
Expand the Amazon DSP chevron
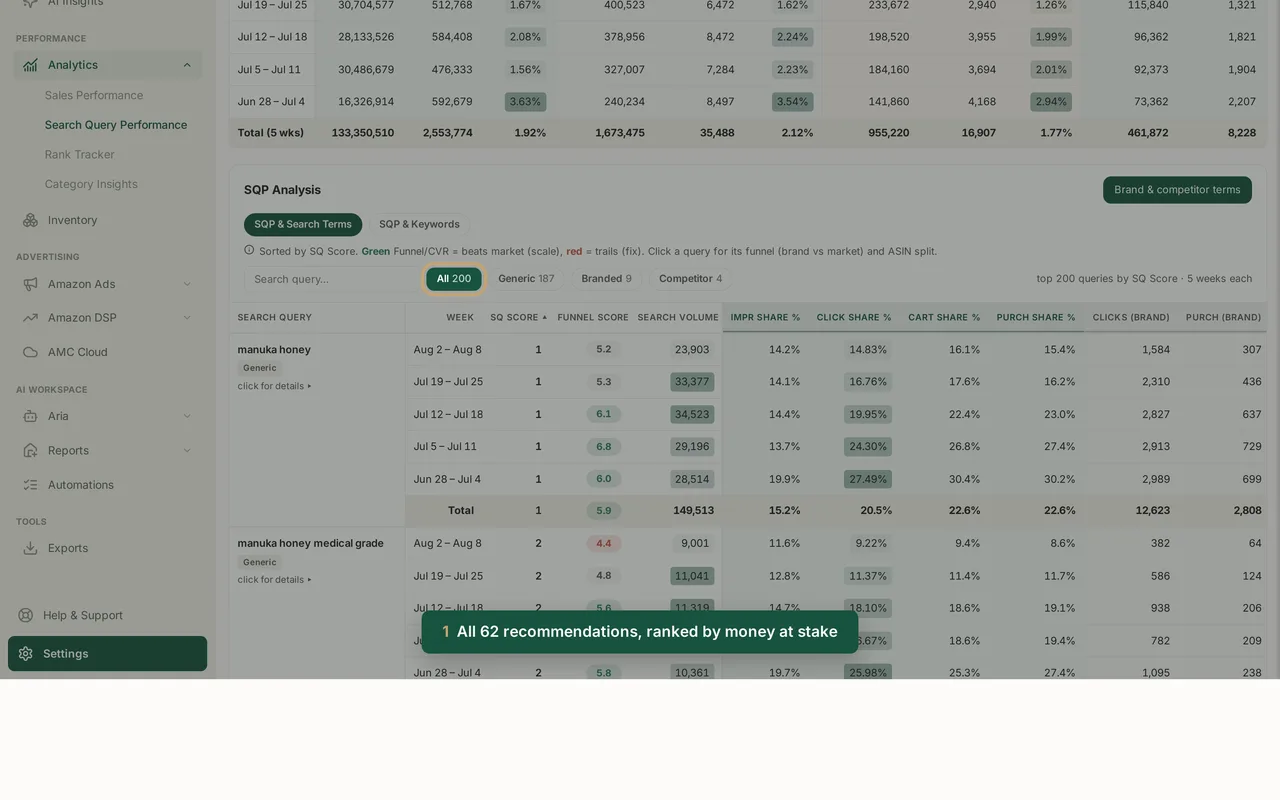click(187, 318)
